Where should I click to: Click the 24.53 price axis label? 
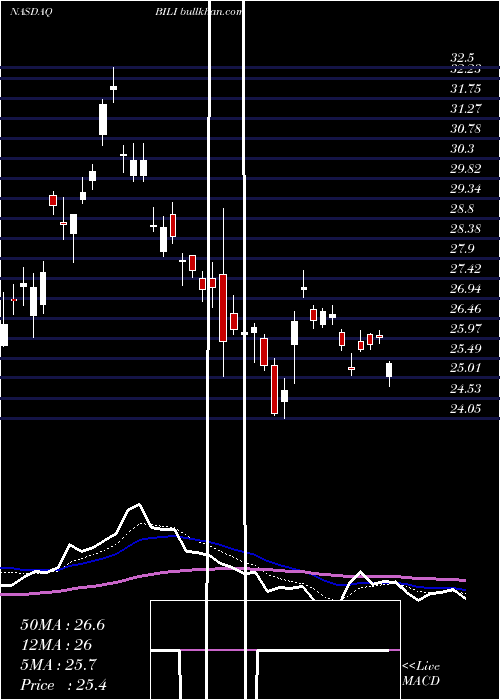click(x=466, y=389)
